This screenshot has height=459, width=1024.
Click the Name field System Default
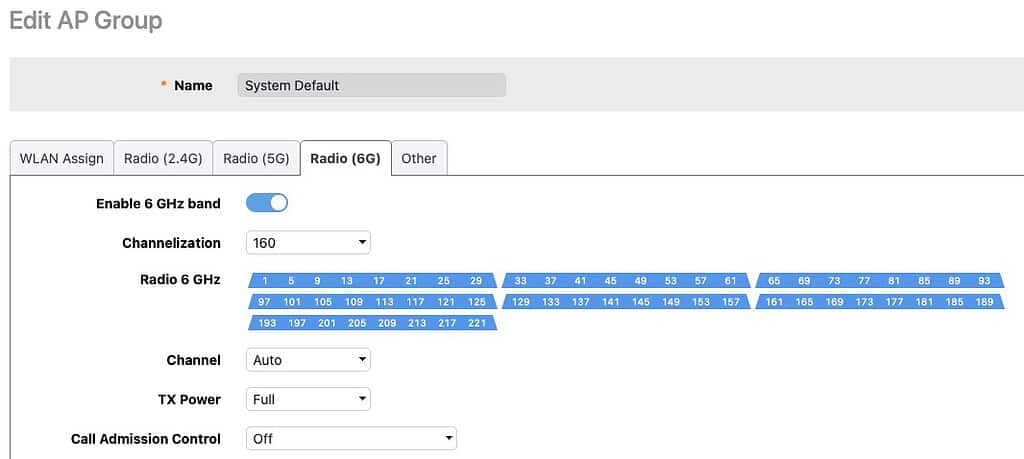(x=372, y=86)
